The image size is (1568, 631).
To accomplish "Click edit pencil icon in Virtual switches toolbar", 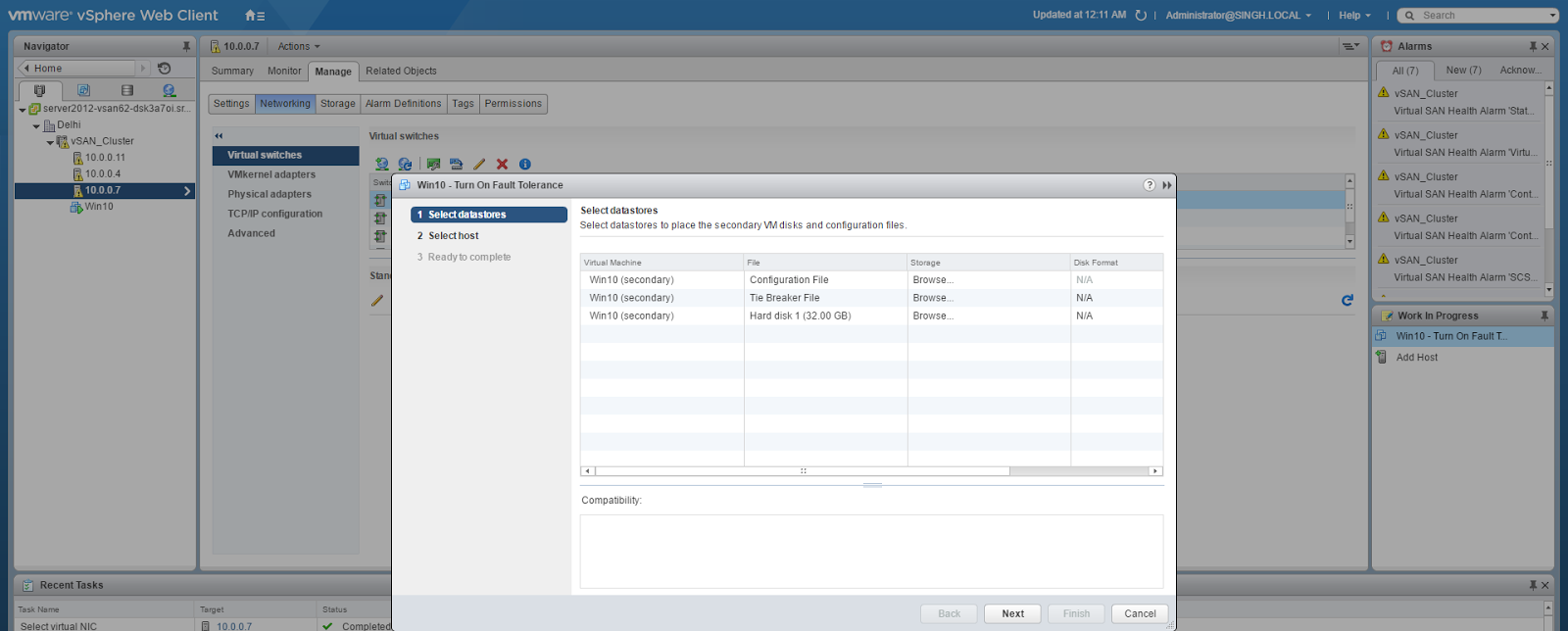I will [479, 165].
